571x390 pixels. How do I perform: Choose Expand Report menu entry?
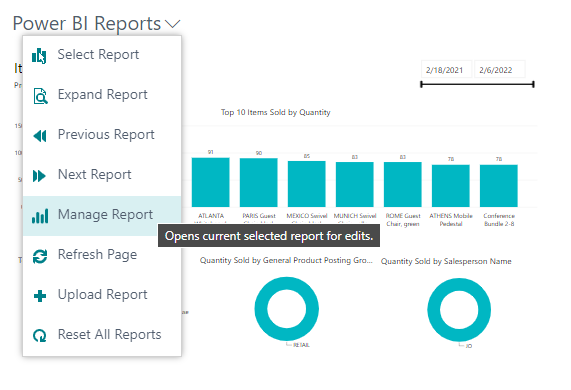click(x=102, y=96)
